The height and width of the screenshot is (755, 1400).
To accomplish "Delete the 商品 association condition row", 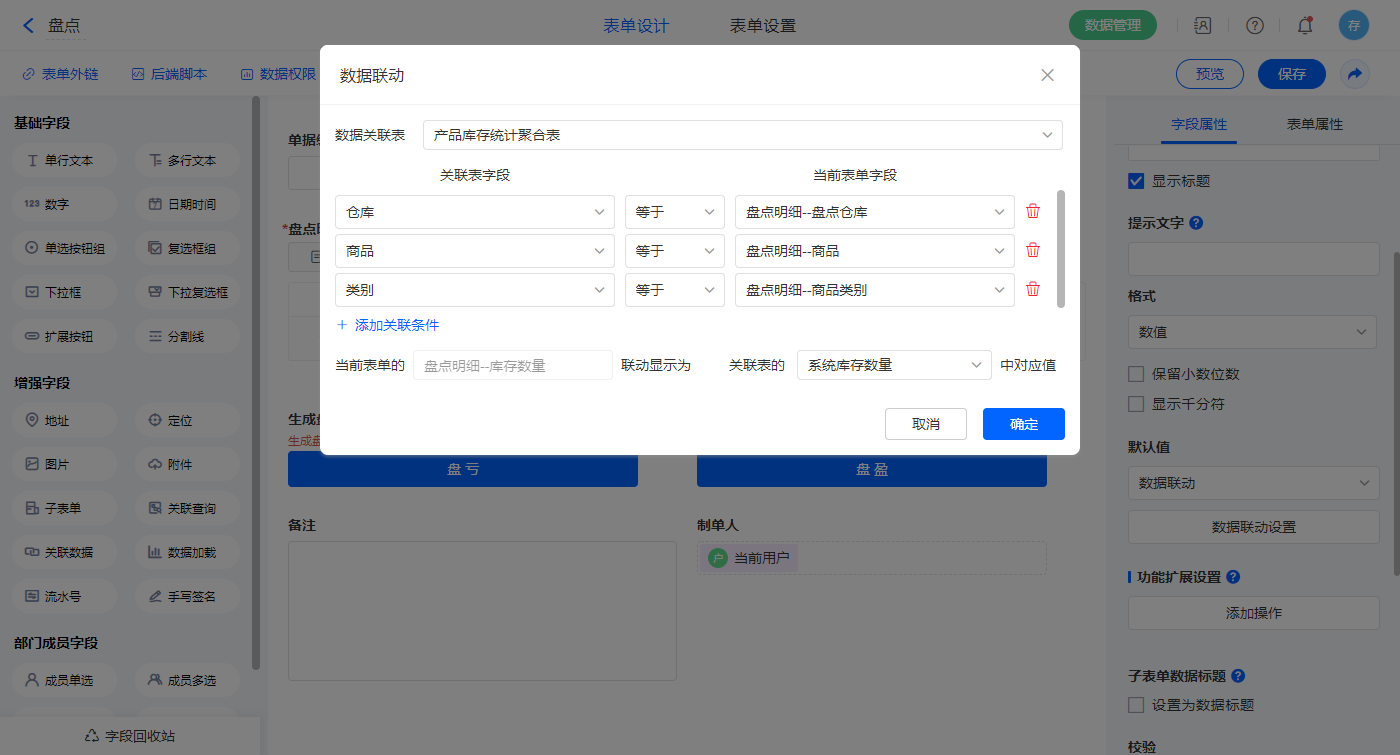I will pos(1033,251).
